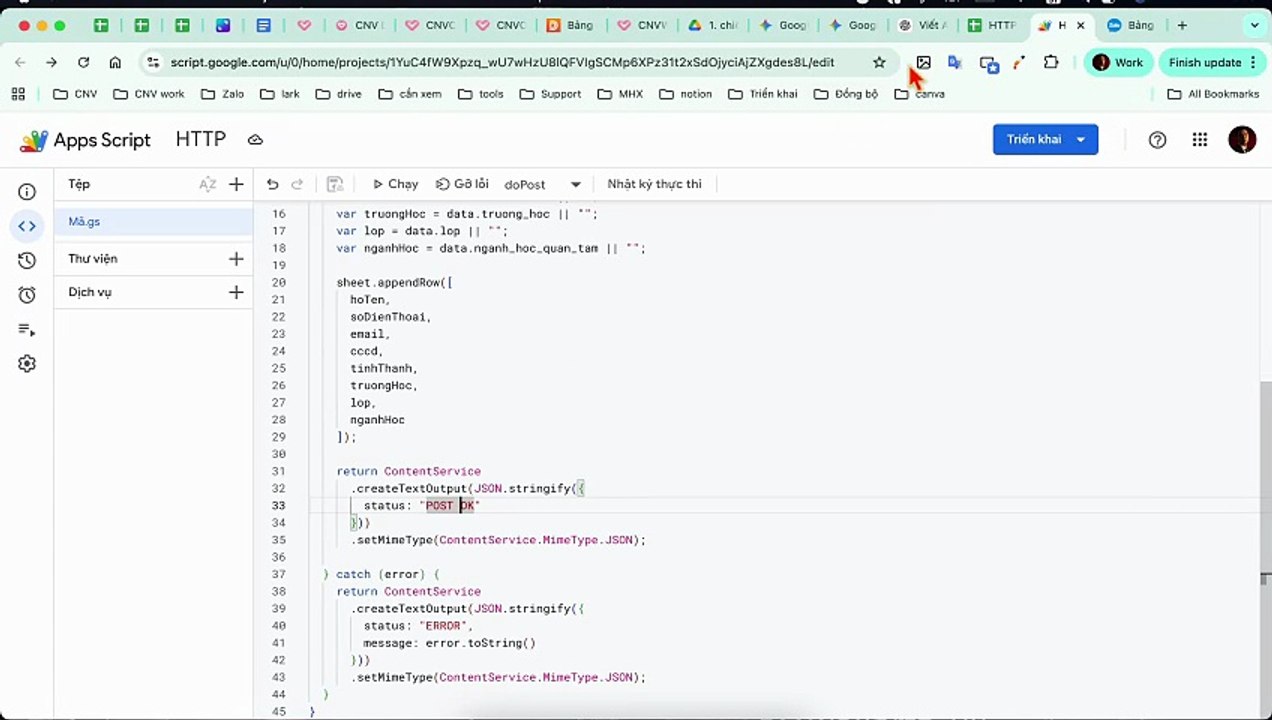Open the Editor code icon in sidebar
This screenshot has width=1272, height=720.
tap(27, 226)
